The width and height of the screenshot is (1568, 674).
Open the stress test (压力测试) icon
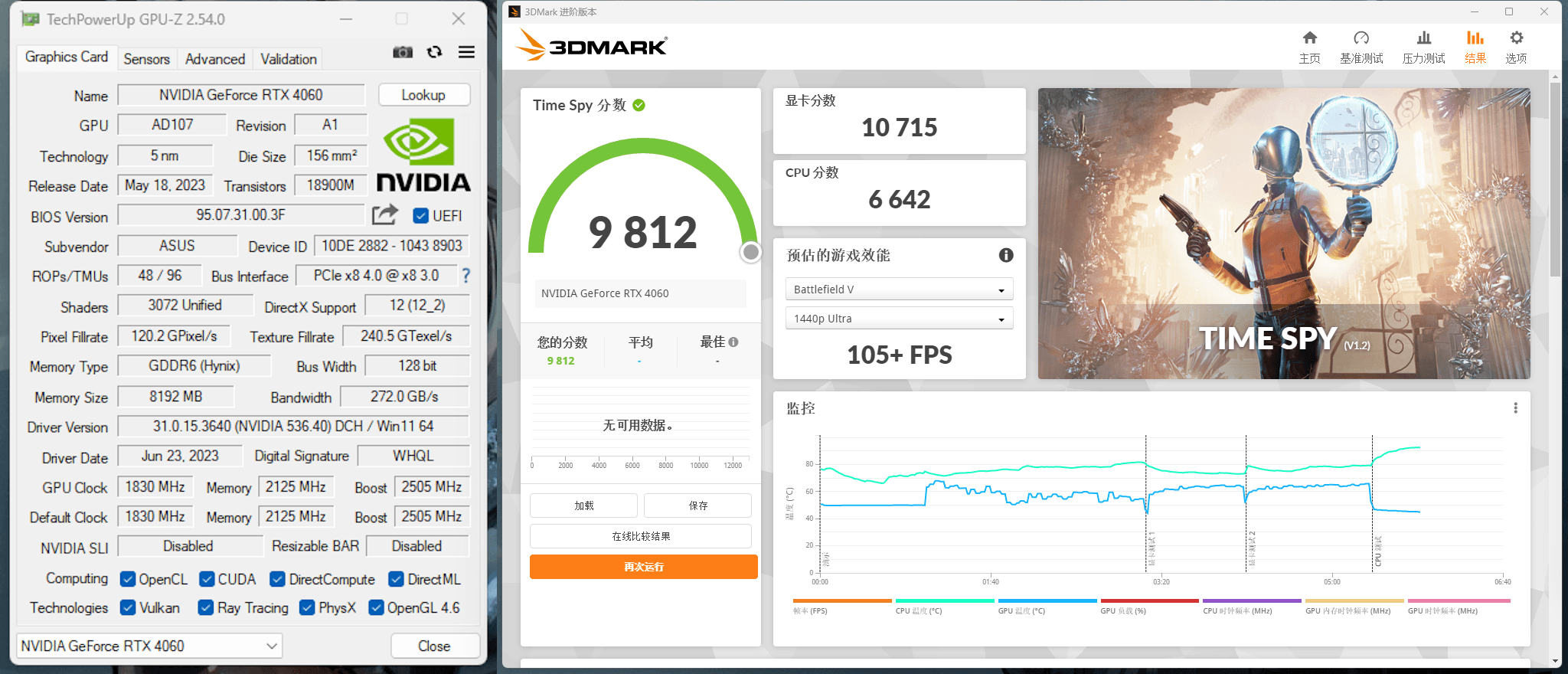pos(1423,38)
